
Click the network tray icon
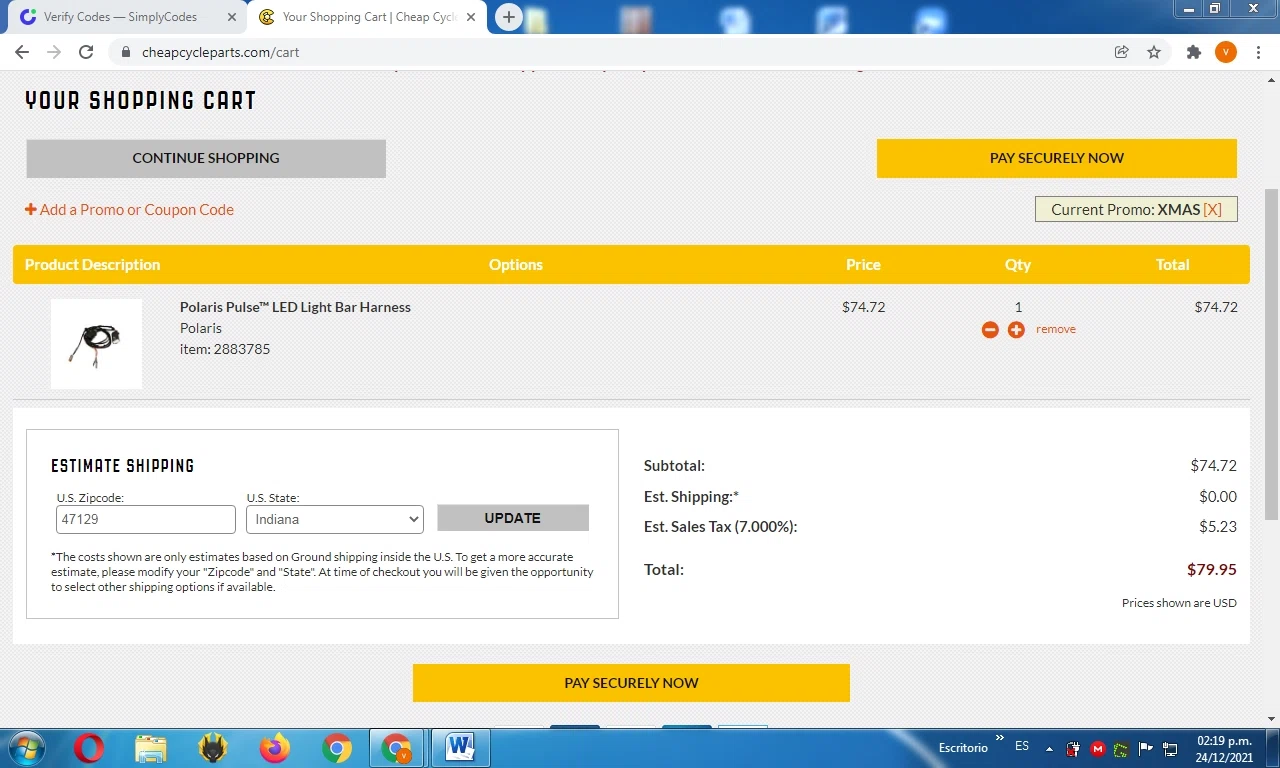pos(1170,749)
